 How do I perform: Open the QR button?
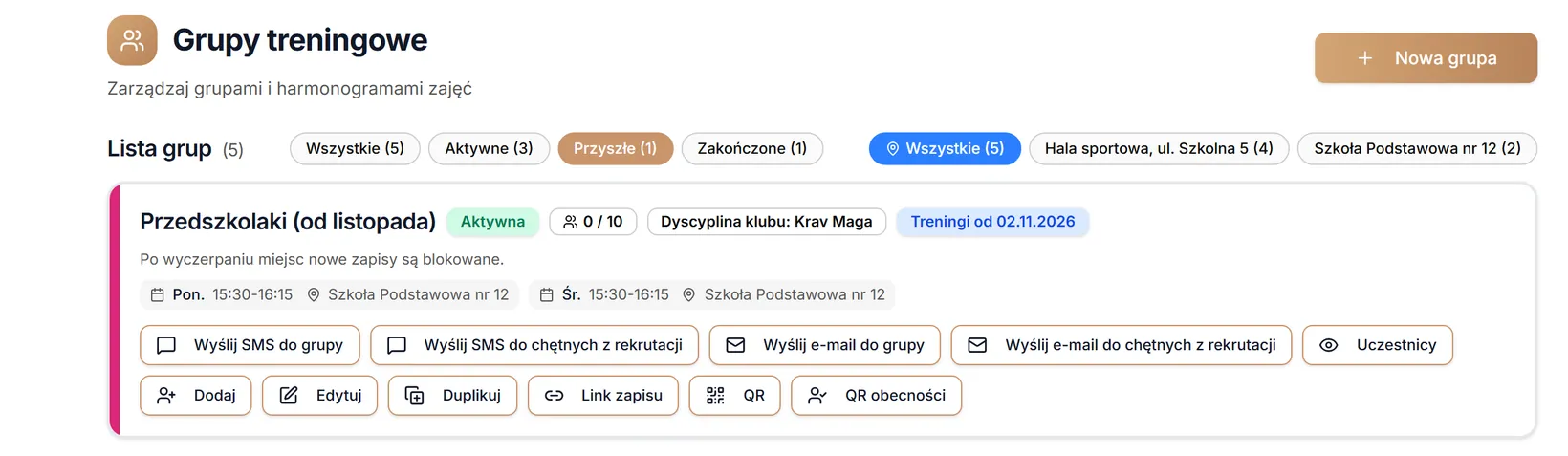pyautogui.click(x=735, y=395)
